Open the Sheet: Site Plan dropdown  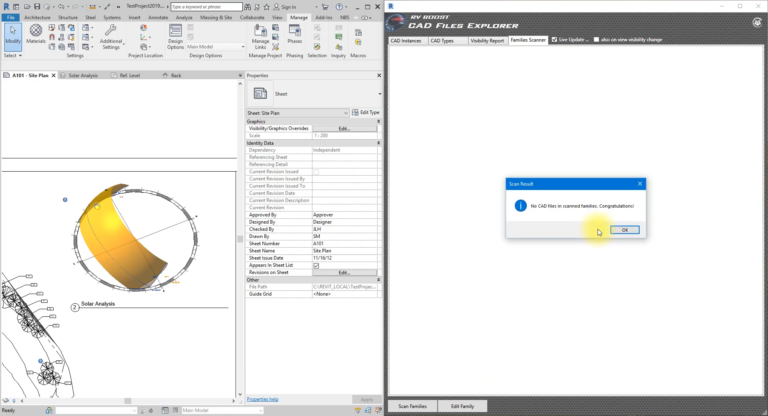tap(298, 113)
